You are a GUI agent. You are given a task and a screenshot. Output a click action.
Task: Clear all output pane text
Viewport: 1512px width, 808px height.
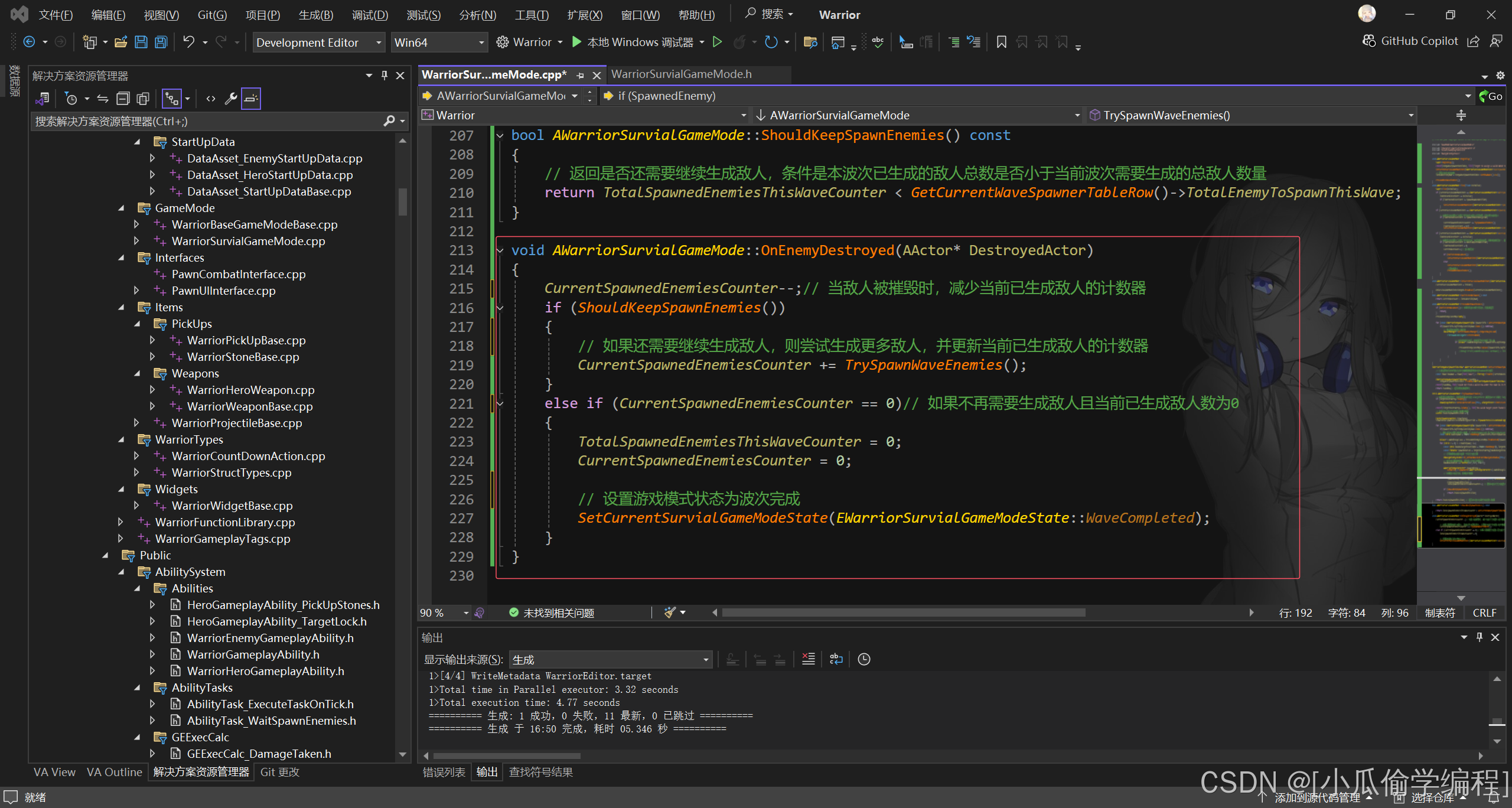[808, 659]
